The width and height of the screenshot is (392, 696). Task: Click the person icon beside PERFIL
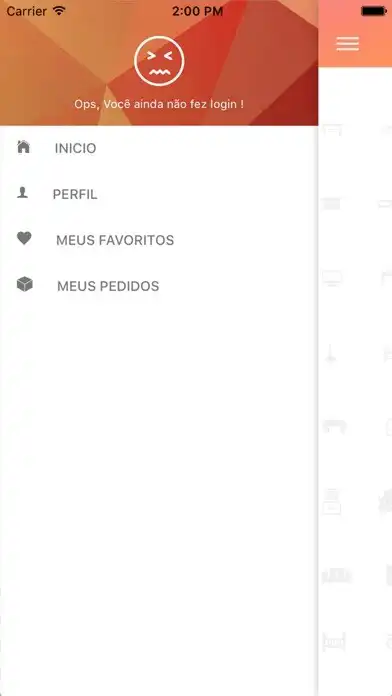pyautogui.click(x=22, y=193)
